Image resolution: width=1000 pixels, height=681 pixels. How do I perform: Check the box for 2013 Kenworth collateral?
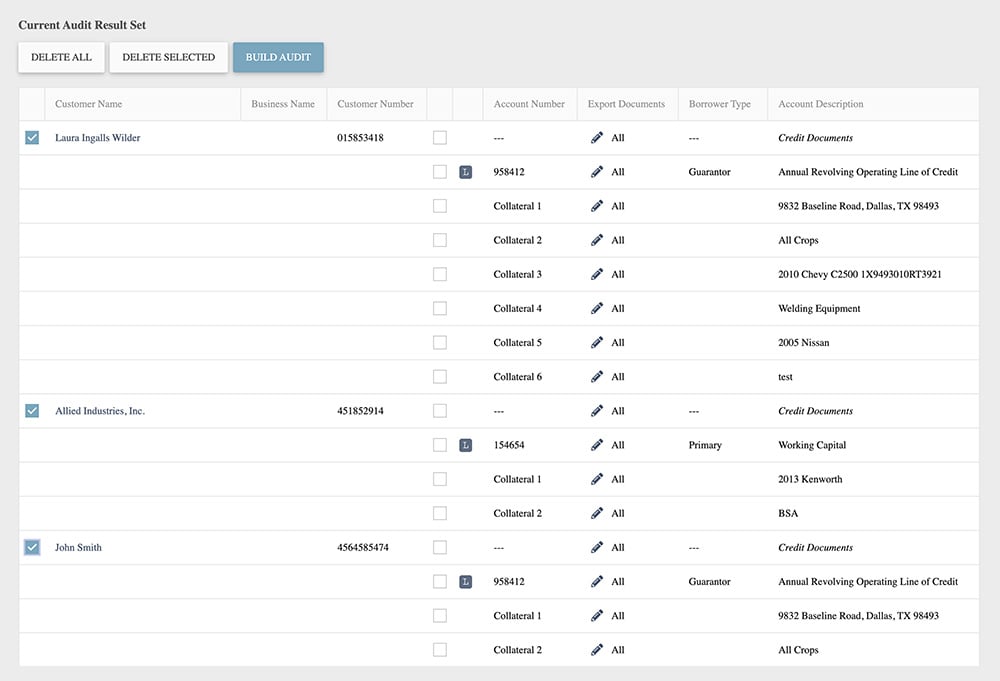(x=440, y=479)
